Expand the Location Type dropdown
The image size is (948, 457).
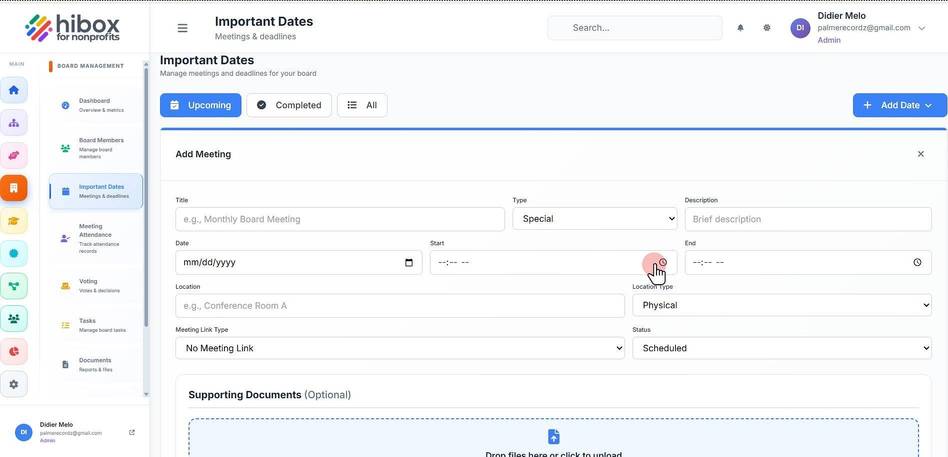coord(782,305)
